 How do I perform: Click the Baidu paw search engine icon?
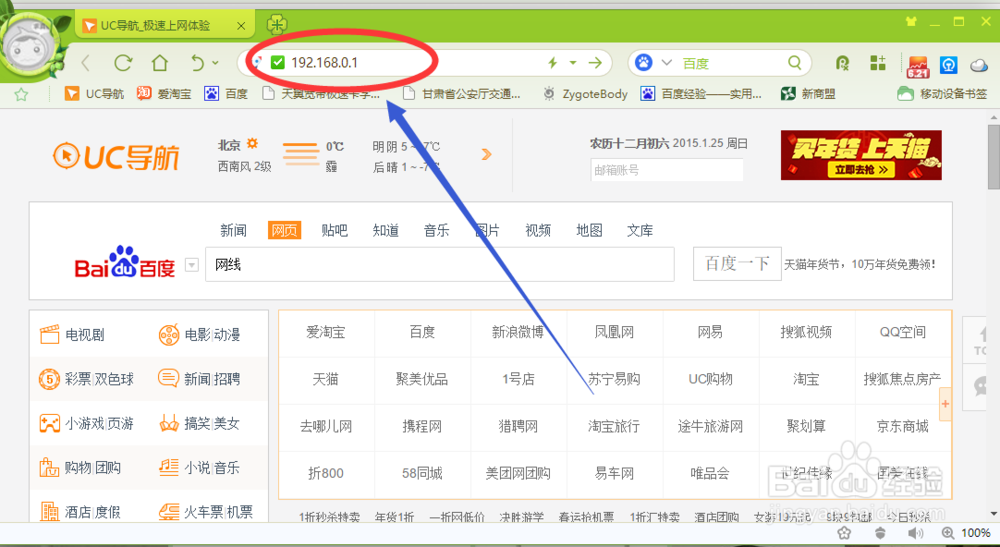(x=644, y=62)
